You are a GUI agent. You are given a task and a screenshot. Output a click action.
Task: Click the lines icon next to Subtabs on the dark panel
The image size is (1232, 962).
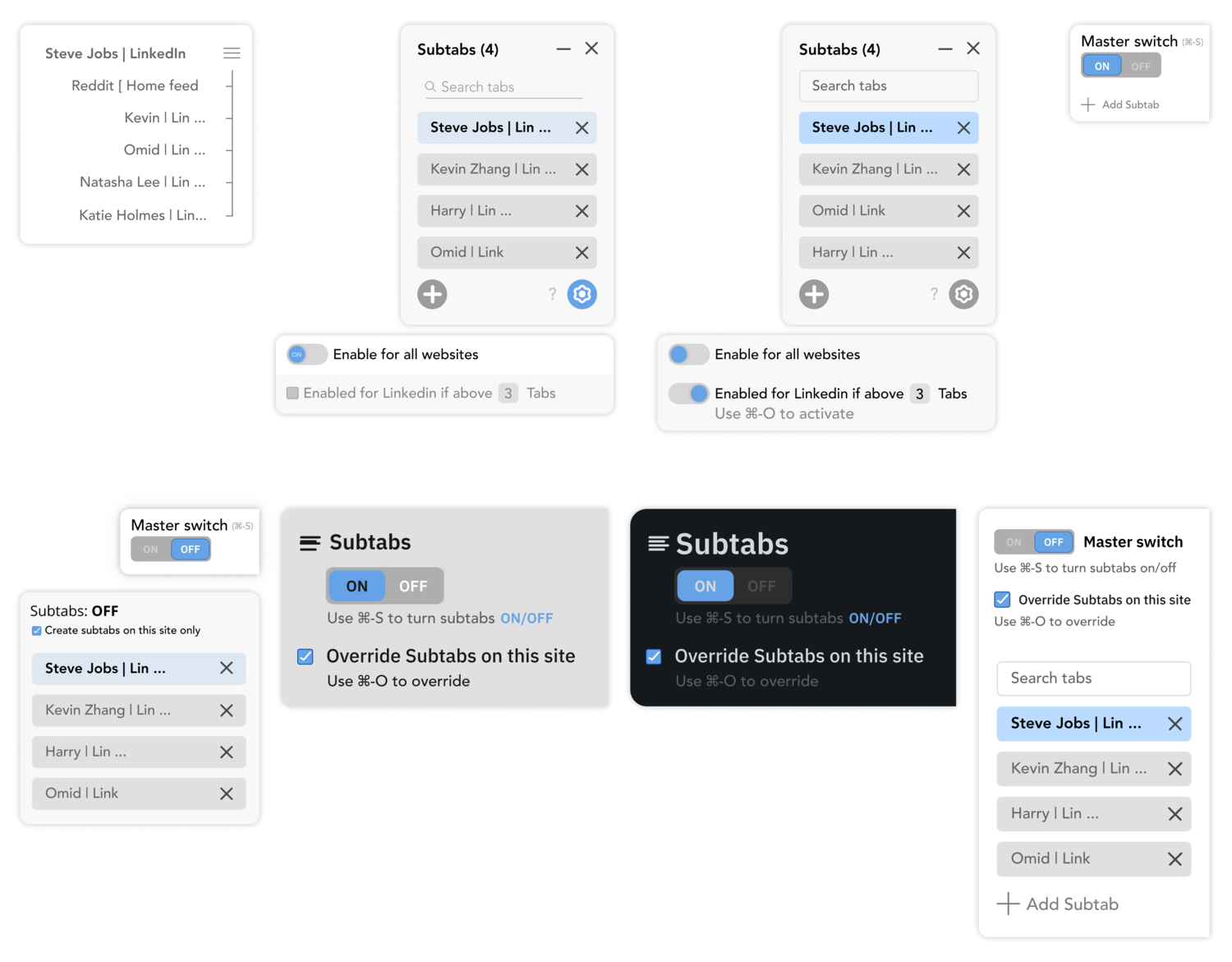coord(658,543)
